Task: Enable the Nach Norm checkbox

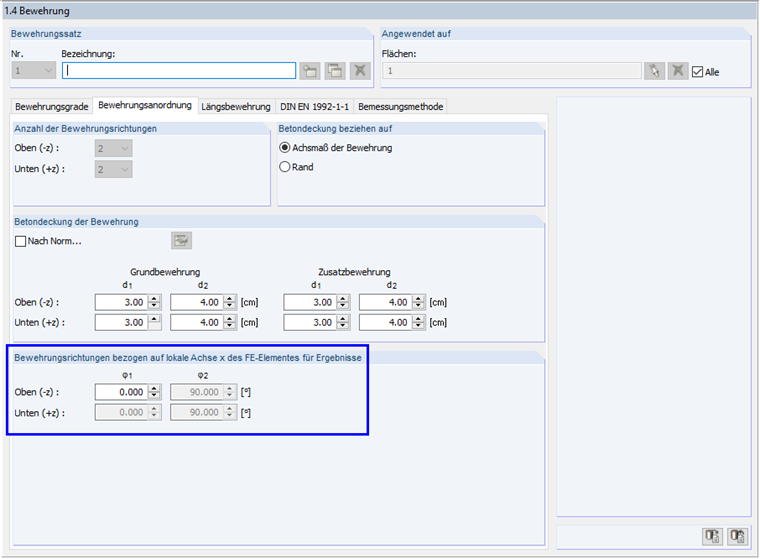Action: pyautogui.click(x=20, y=241)
